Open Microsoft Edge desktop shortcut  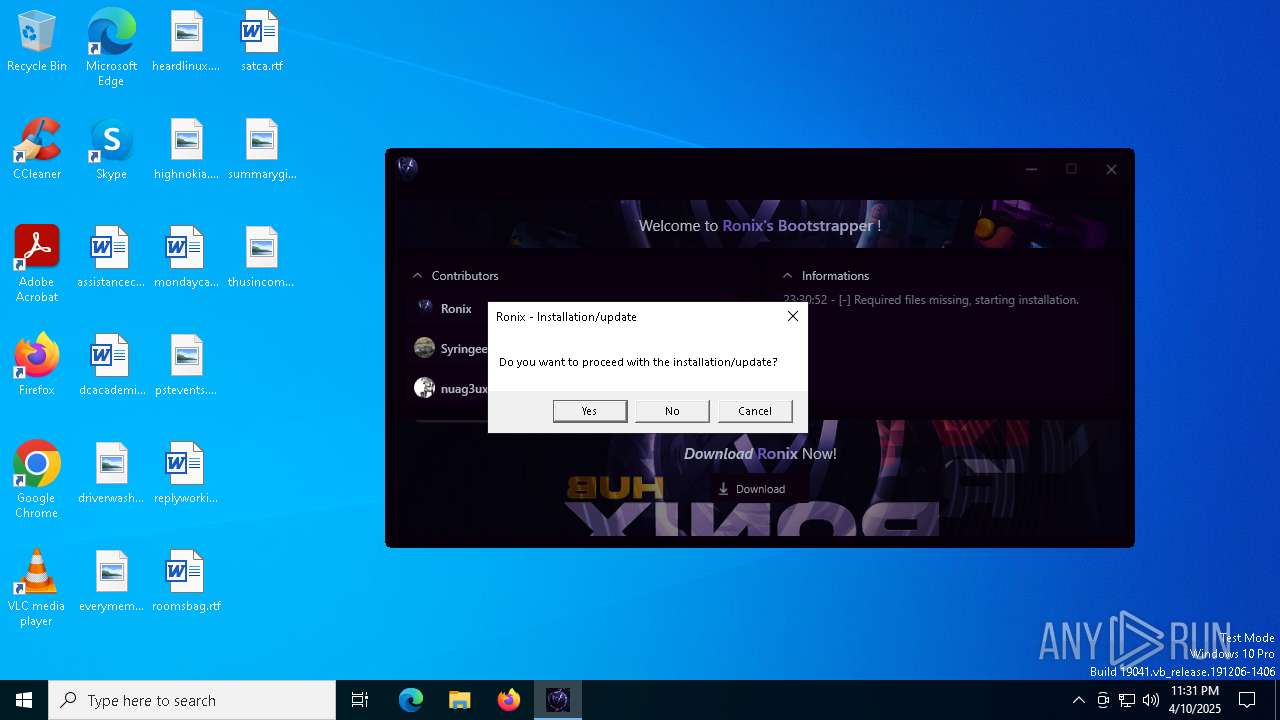111,48
